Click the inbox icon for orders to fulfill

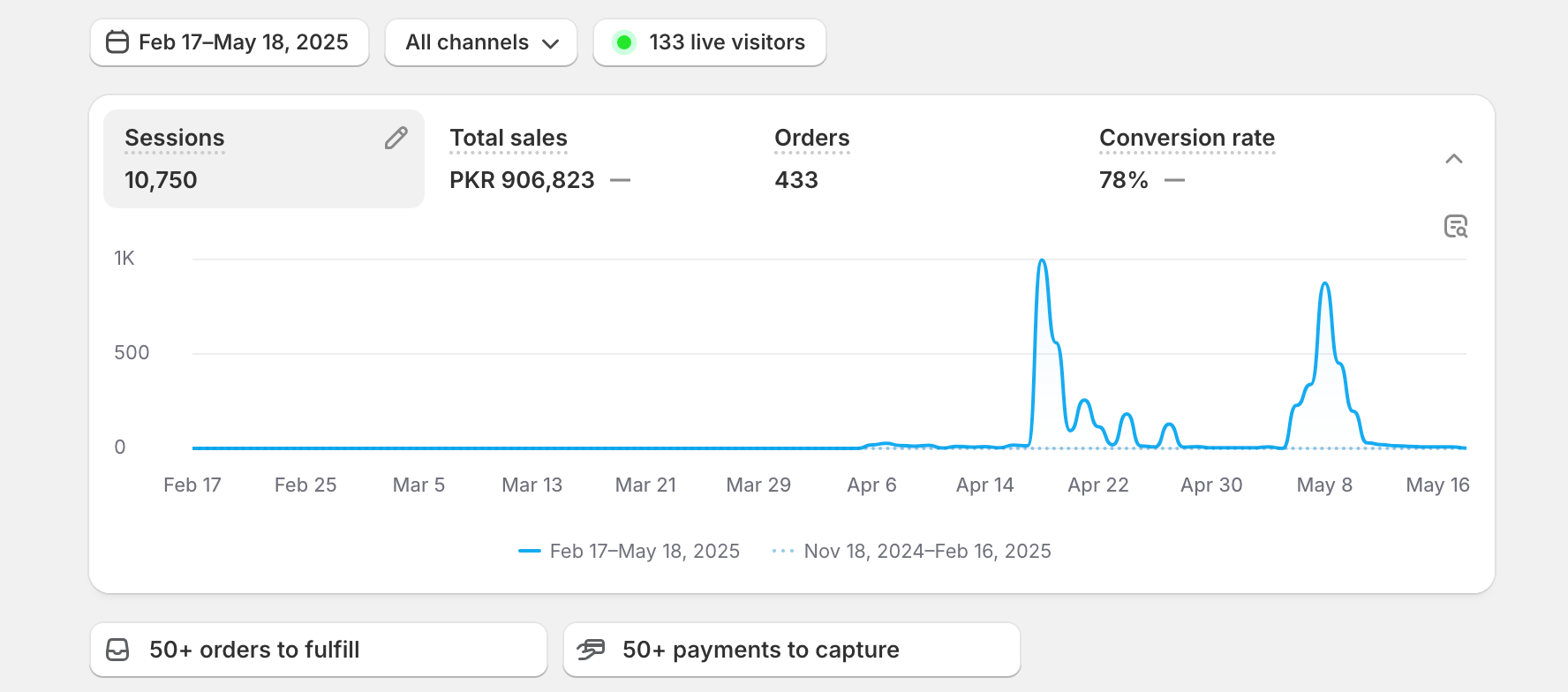(x=117, y=650)
